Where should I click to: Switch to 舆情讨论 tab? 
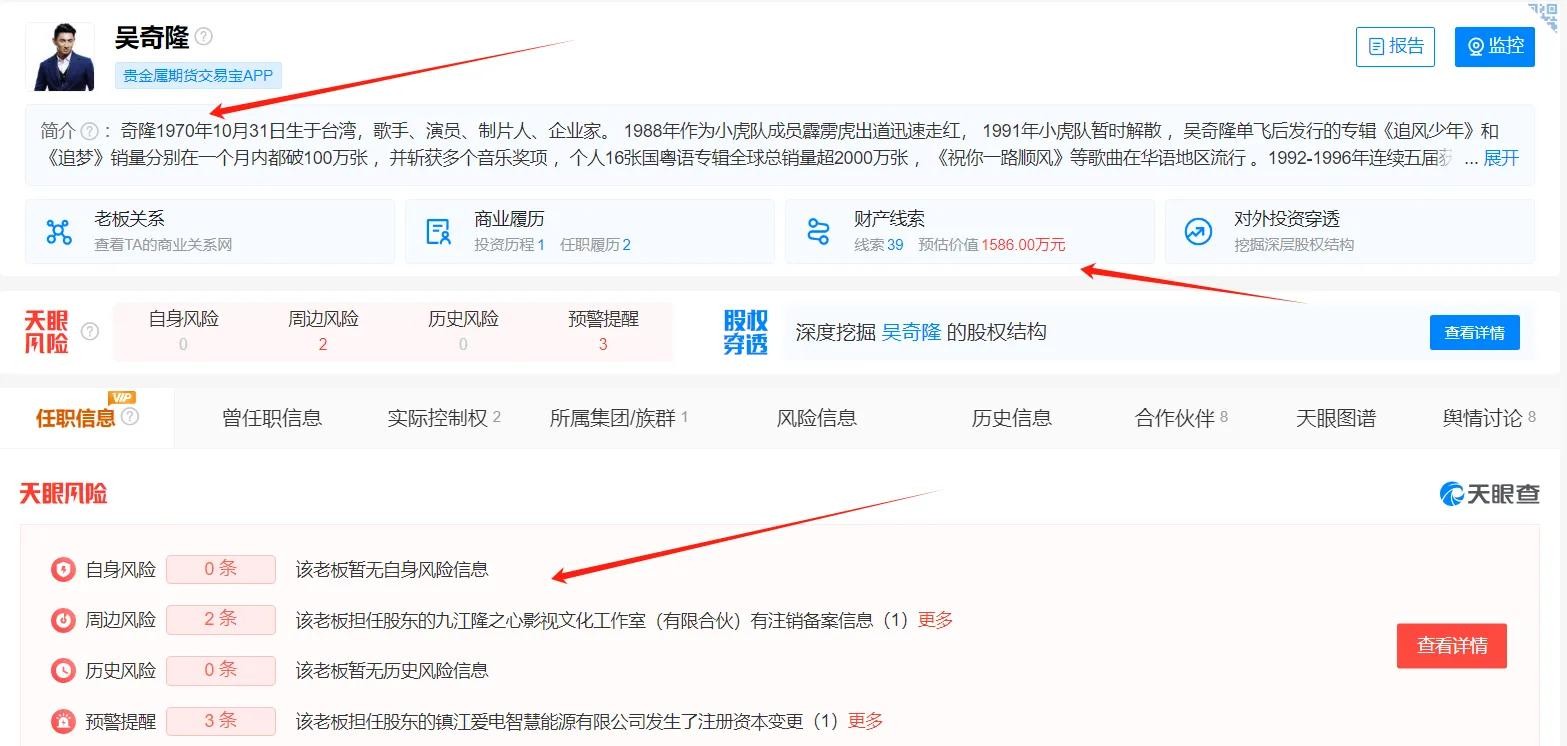pyautogui.click(x=1489, y=418)
